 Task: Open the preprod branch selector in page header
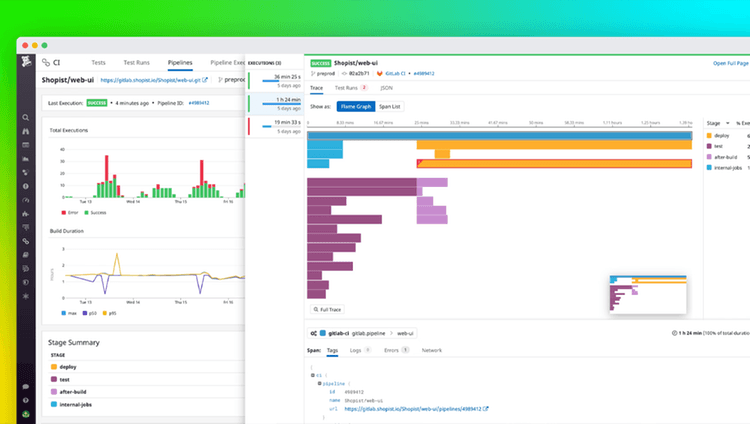tap(232, 79)
